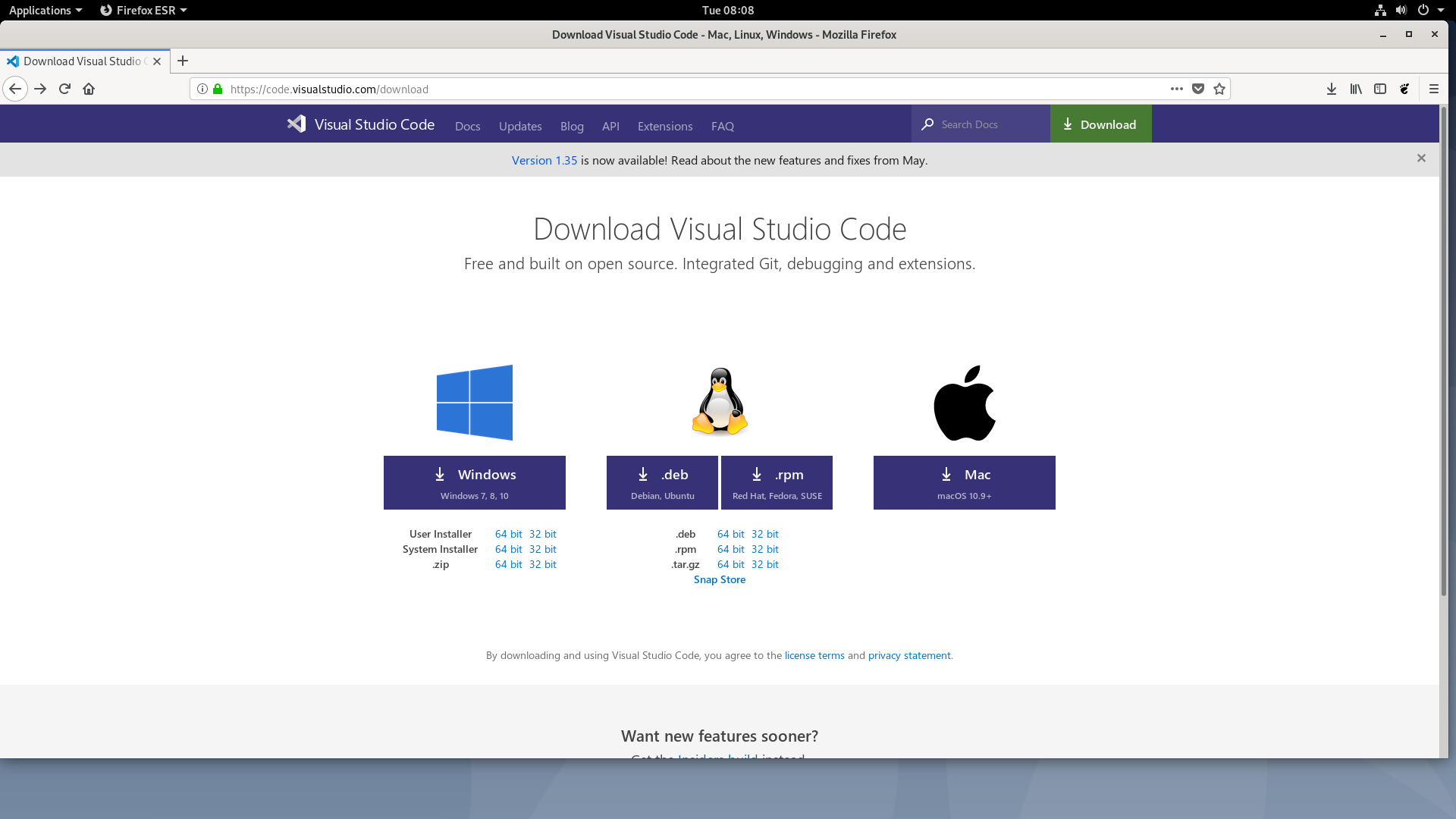Click the green Download button in header
This screenshot has height=819, width=1456.
[x=1101, y=124]
